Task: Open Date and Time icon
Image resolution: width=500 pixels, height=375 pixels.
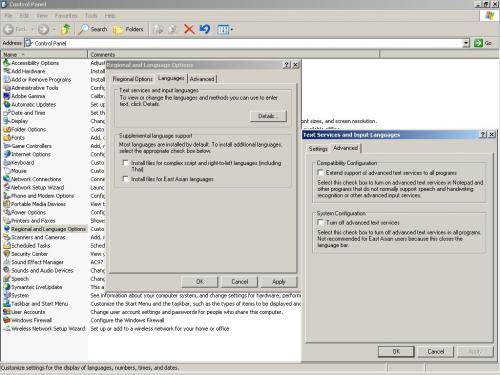Action: click(x=7, y=113)
